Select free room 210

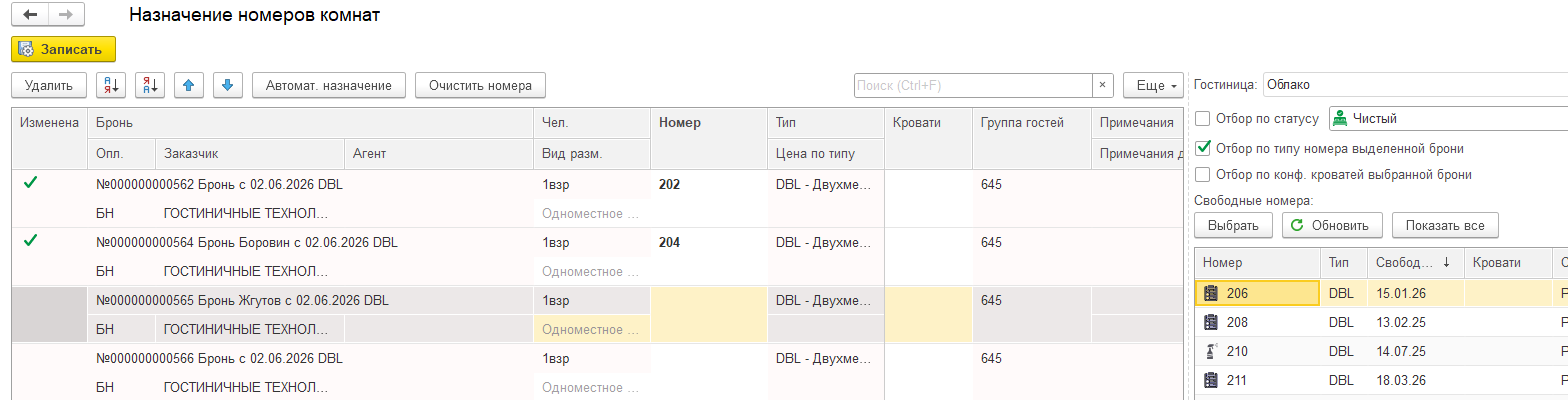click(1237, 351)
